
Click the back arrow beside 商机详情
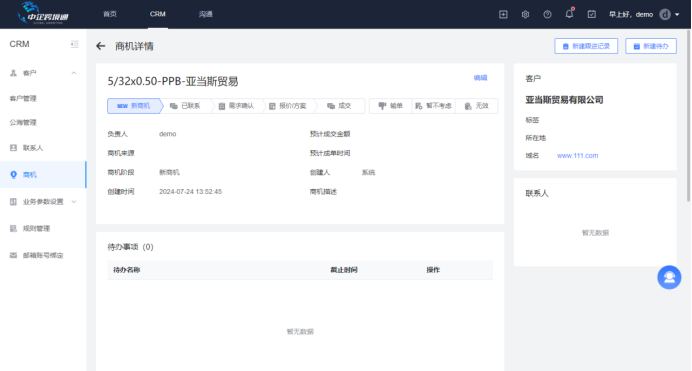101,46
